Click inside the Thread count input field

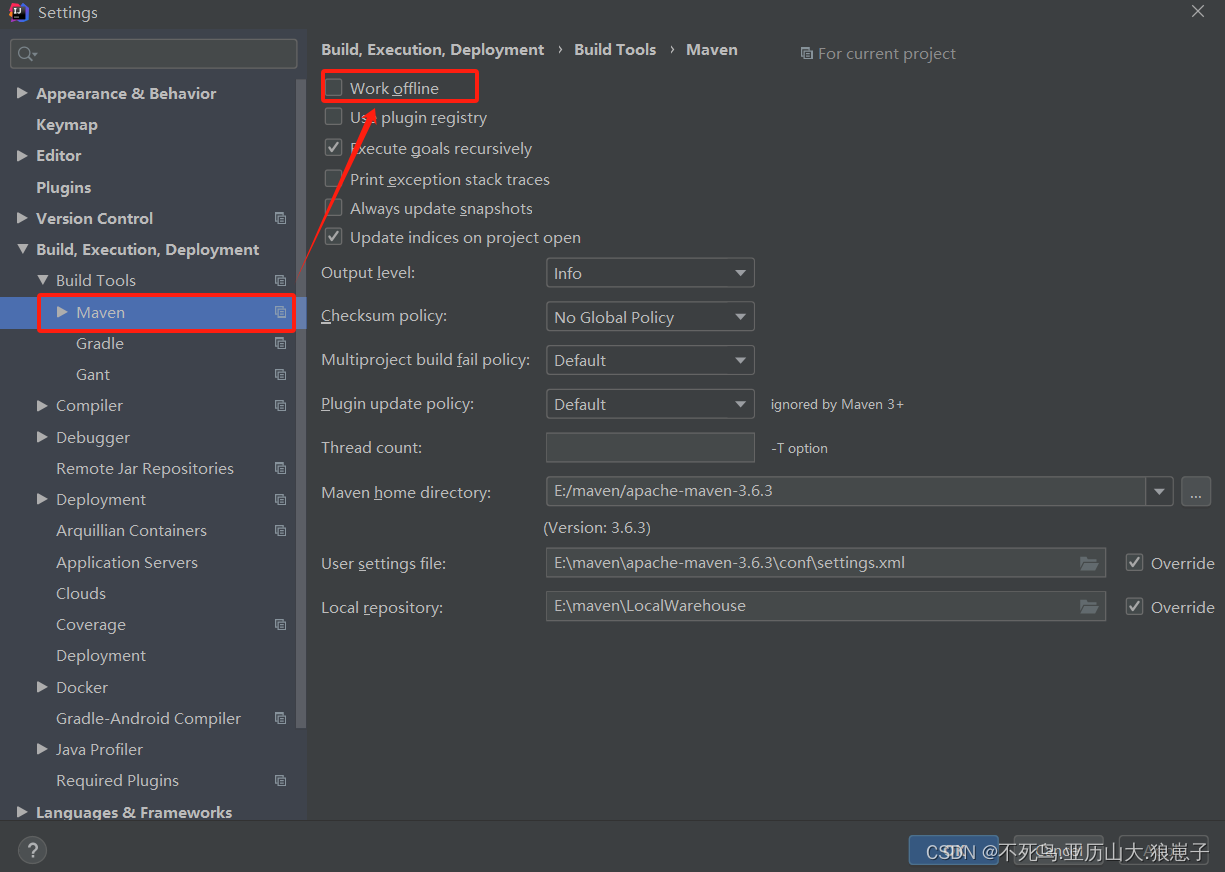pyautogui.click(x=650, y=447)
